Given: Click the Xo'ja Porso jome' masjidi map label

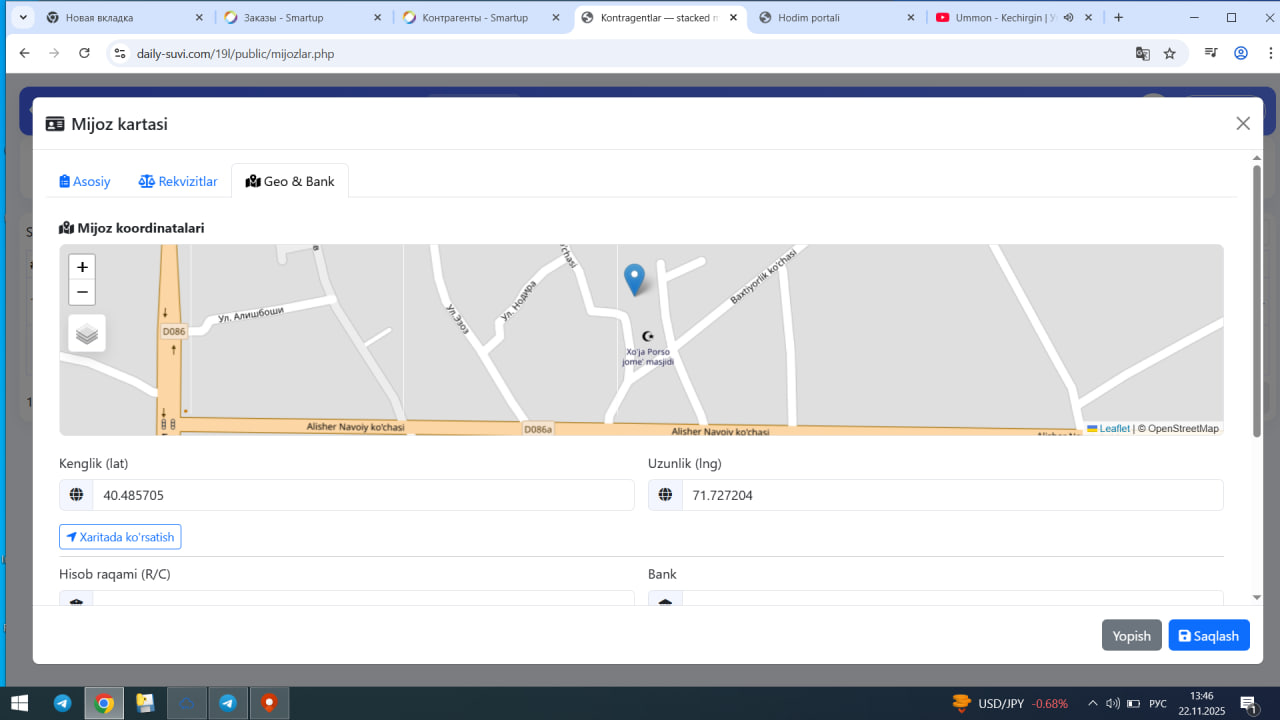Looking at the screenshot, I should (650, 356).
